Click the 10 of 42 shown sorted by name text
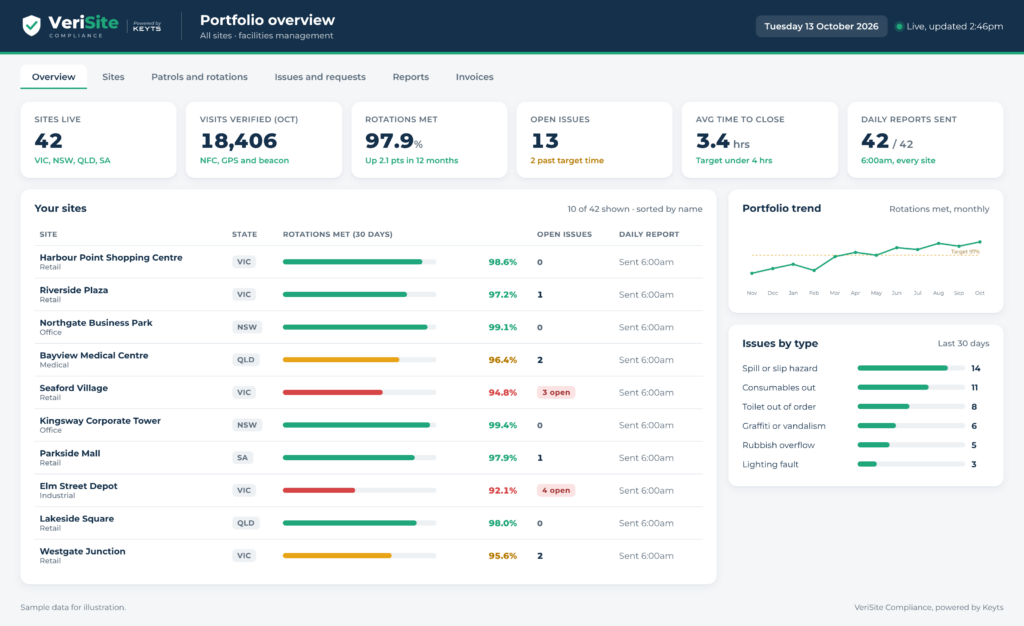Viewport: 1024px width, 626px height. coord(635,209)
